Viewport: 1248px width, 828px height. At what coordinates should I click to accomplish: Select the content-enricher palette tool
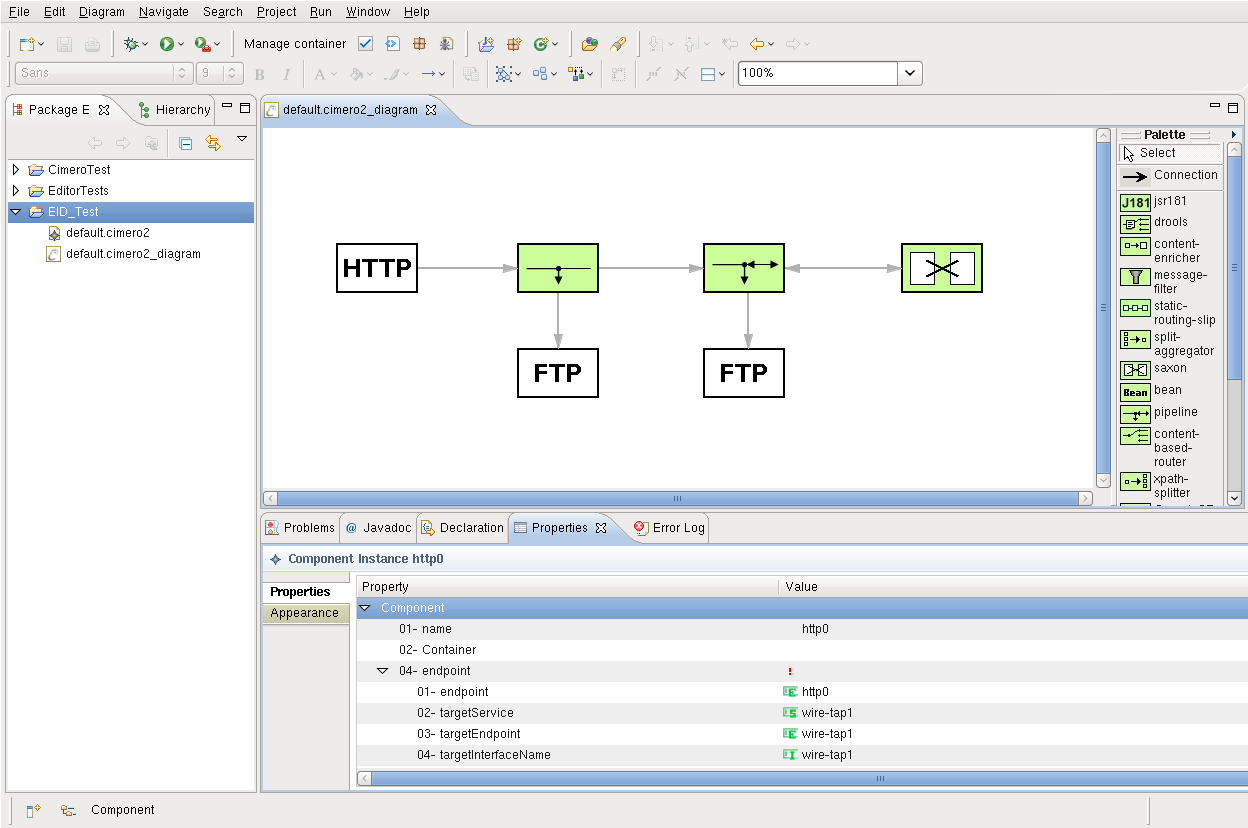[x=1169, y=250]
